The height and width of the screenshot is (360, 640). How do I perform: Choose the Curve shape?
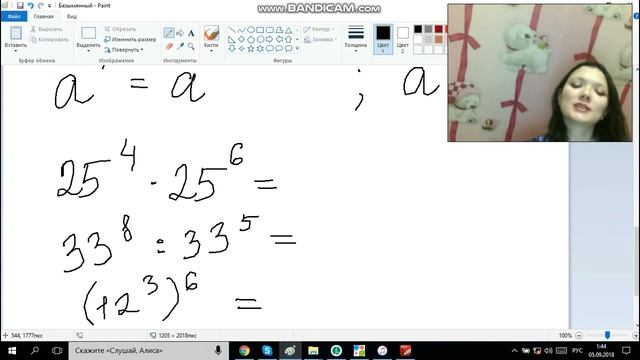click(x=241, y=30)
